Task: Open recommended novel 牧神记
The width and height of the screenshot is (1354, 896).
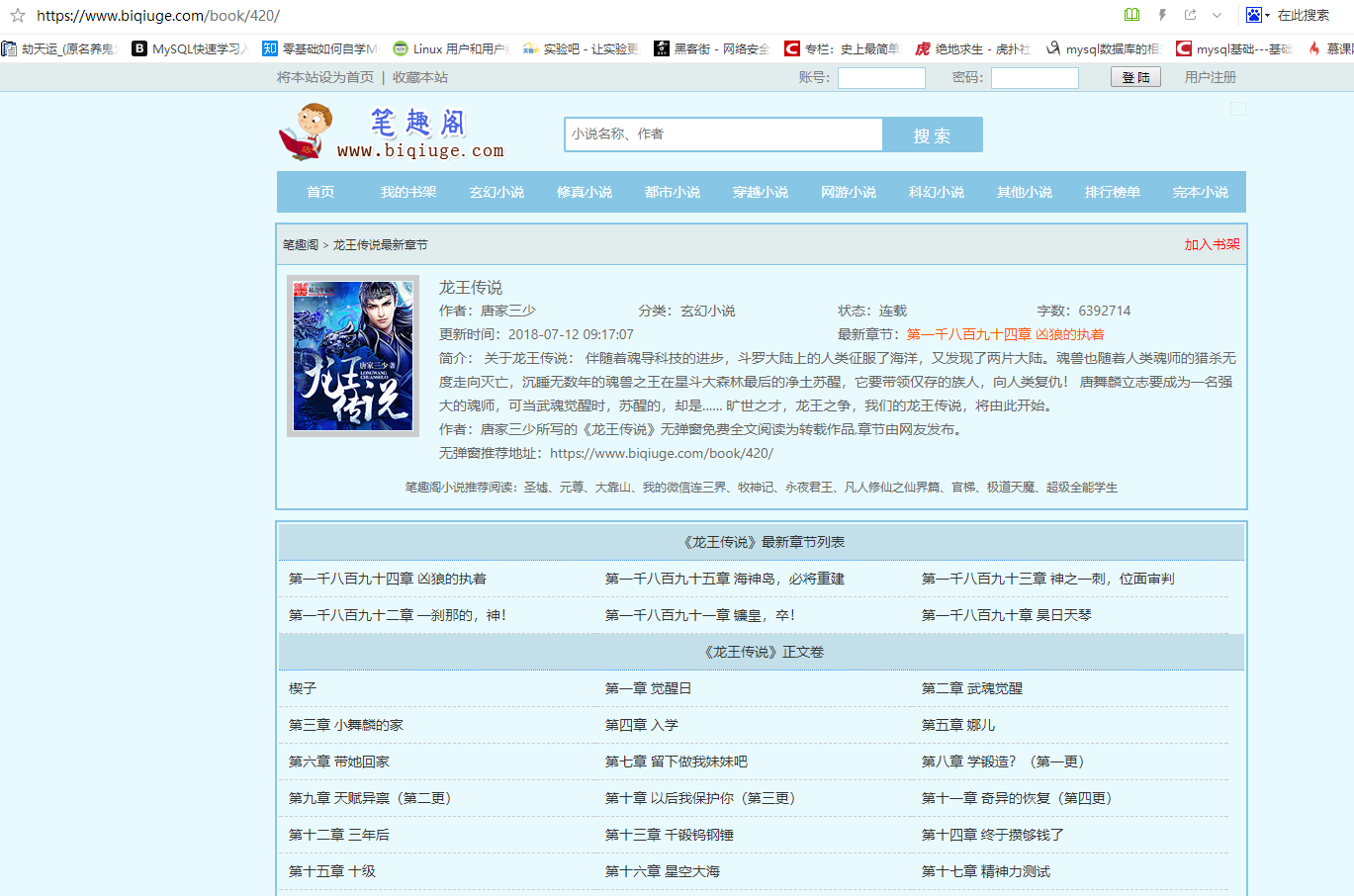Action: pyautogui.click(x=756, y=487)
